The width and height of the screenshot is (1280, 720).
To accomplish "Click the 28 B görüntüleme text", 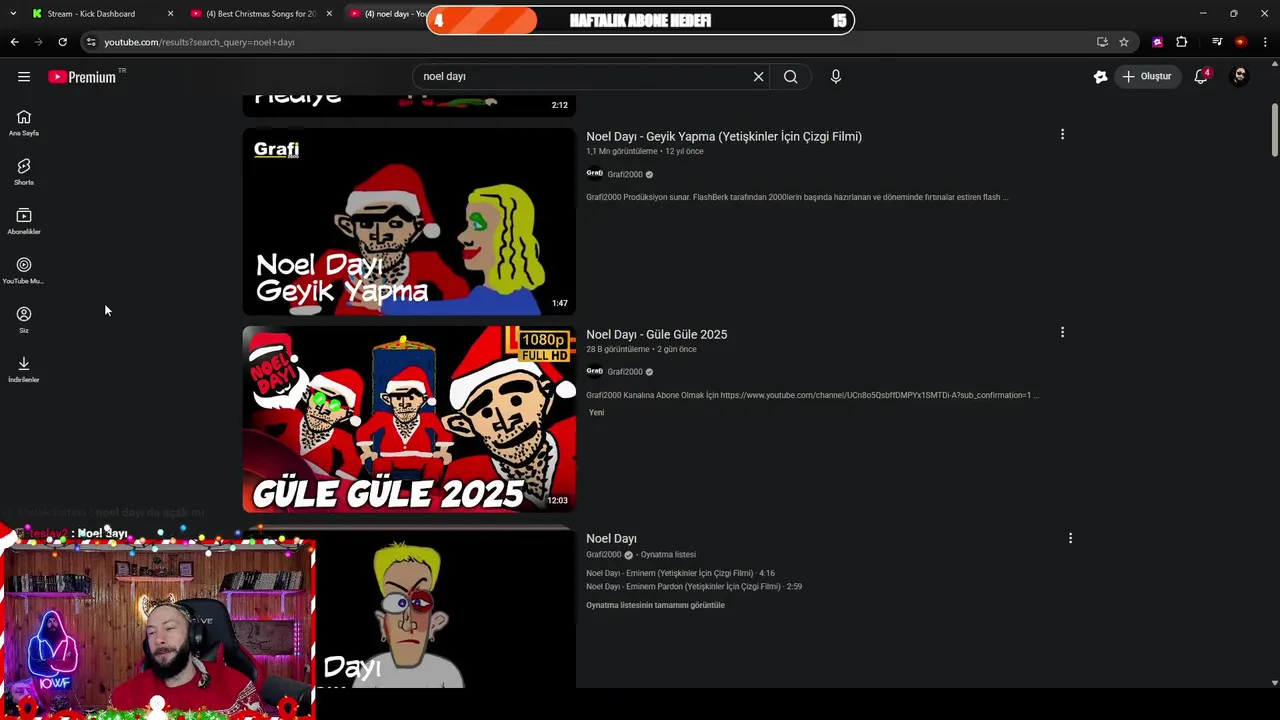I will (617, 349).
